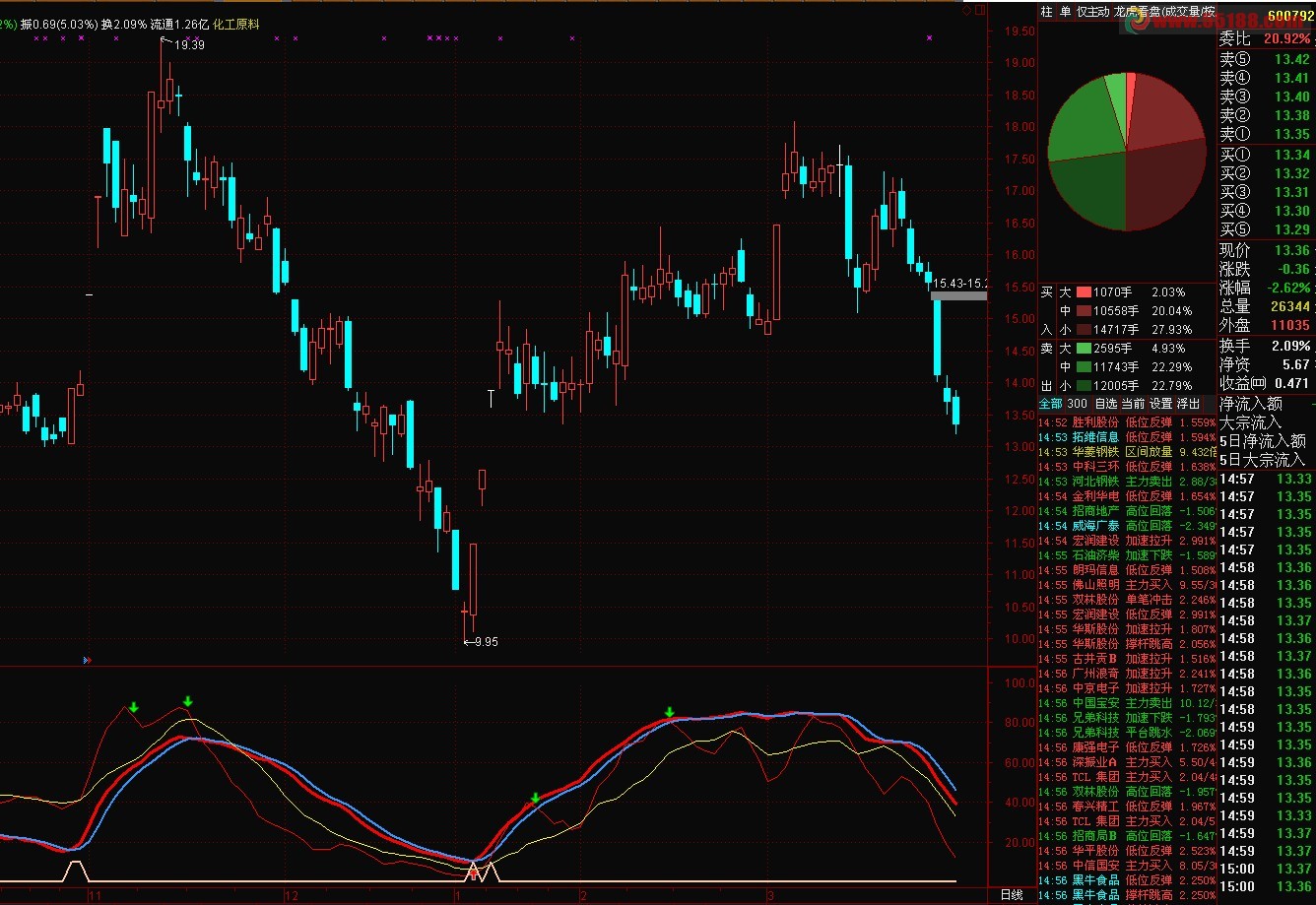Click the diamond icon above the price axis
Screen dimensions: 1316x905
coord(967,11)
